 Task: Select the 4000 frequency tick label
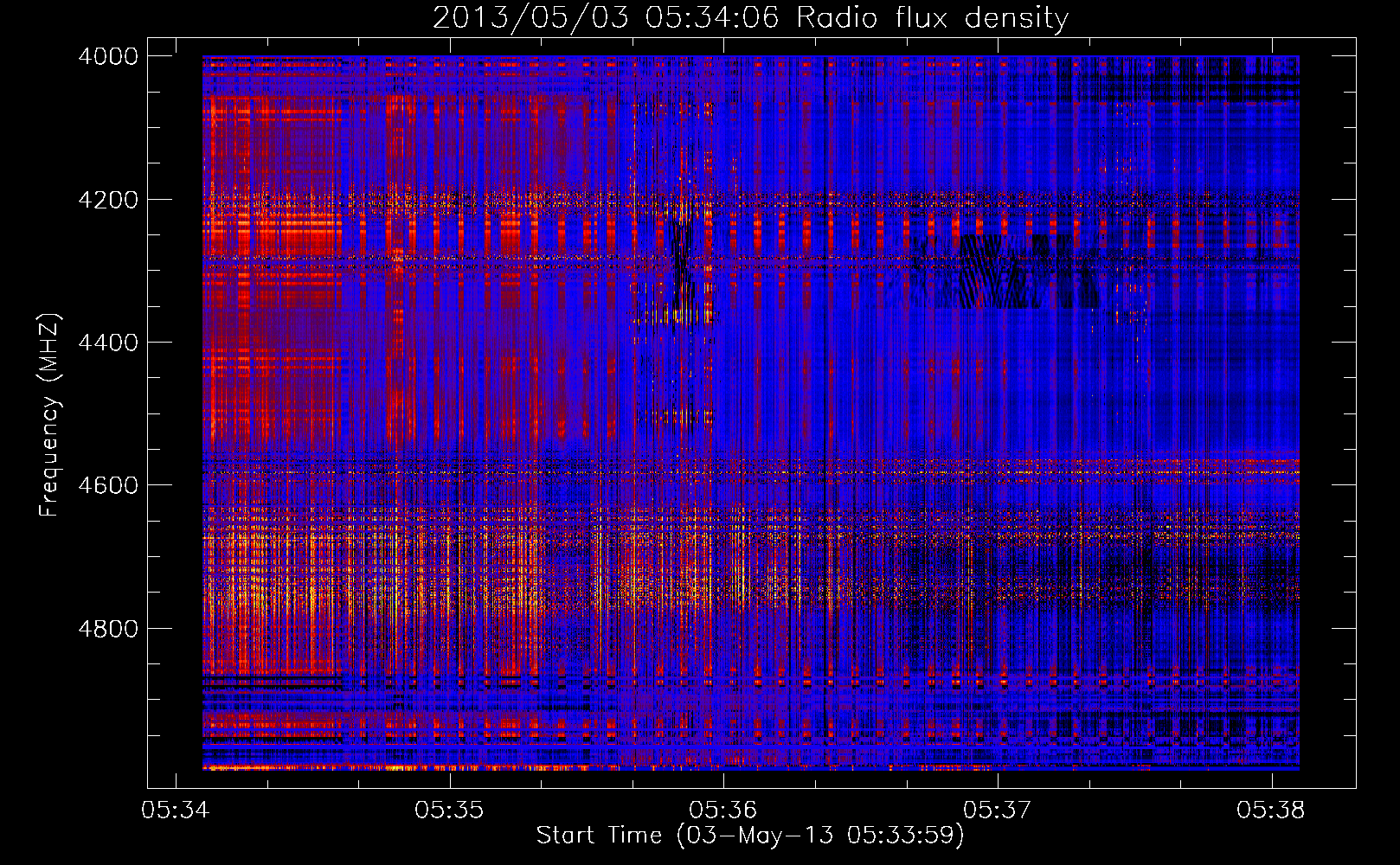(108, 56)
